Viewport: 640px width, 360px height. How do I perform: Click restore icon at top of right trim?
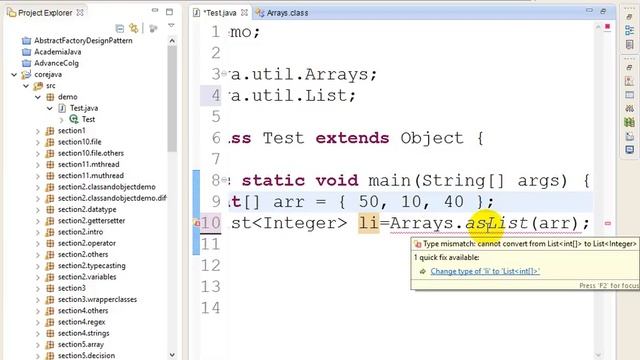629,17
